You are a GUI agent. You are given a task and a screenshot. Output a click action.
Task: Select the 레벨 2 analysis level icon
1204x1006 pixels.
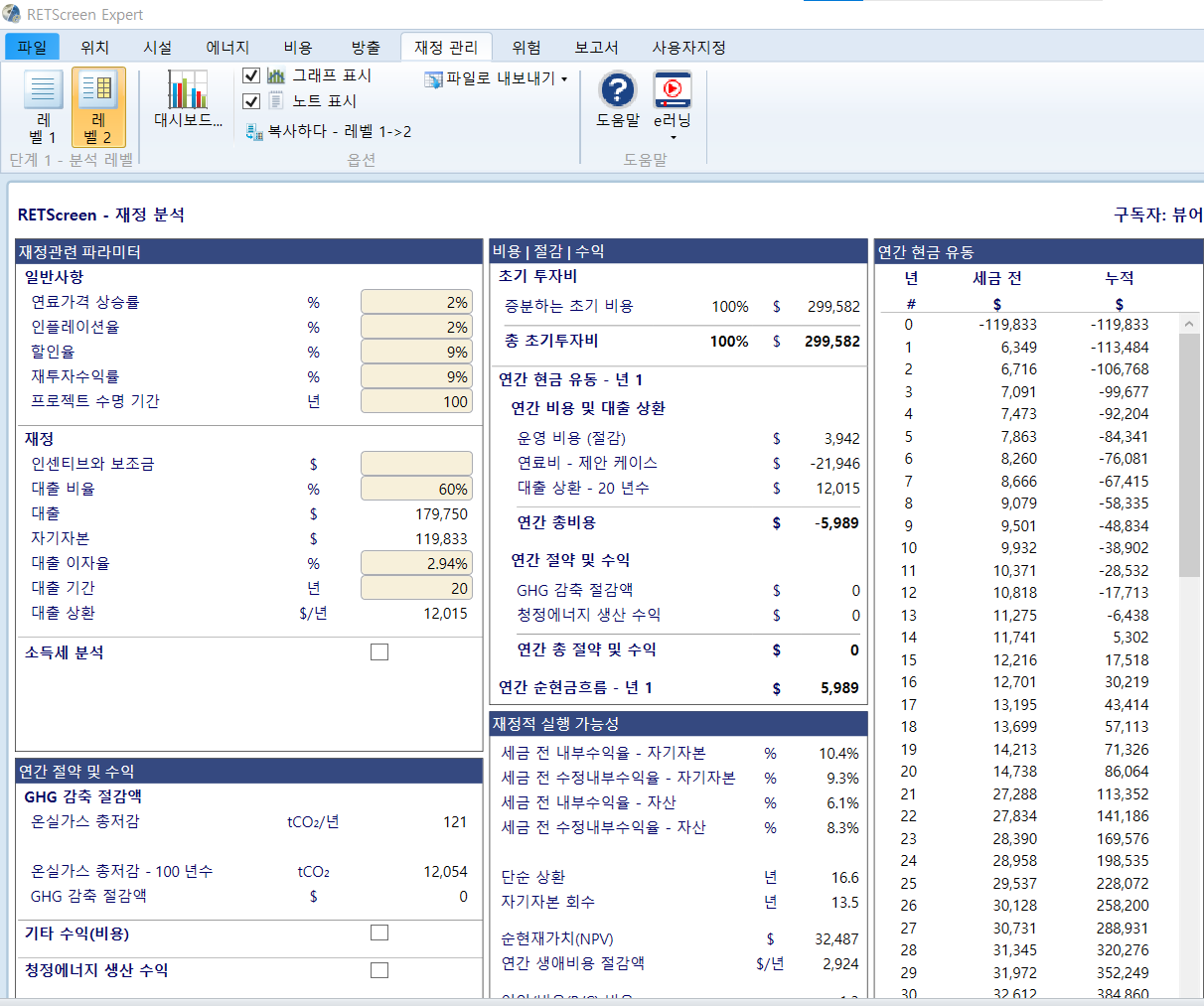(97, 91)
